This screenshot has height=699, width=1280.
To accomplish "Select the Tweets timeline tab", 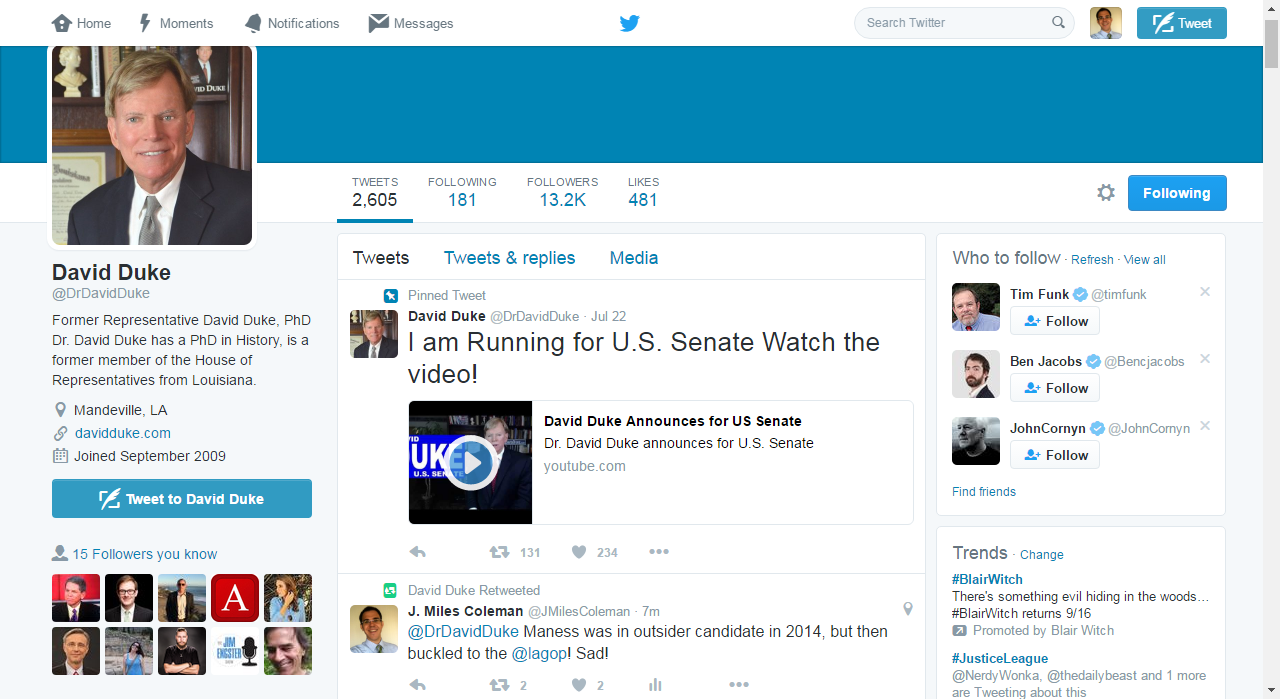I will point(381,258).
